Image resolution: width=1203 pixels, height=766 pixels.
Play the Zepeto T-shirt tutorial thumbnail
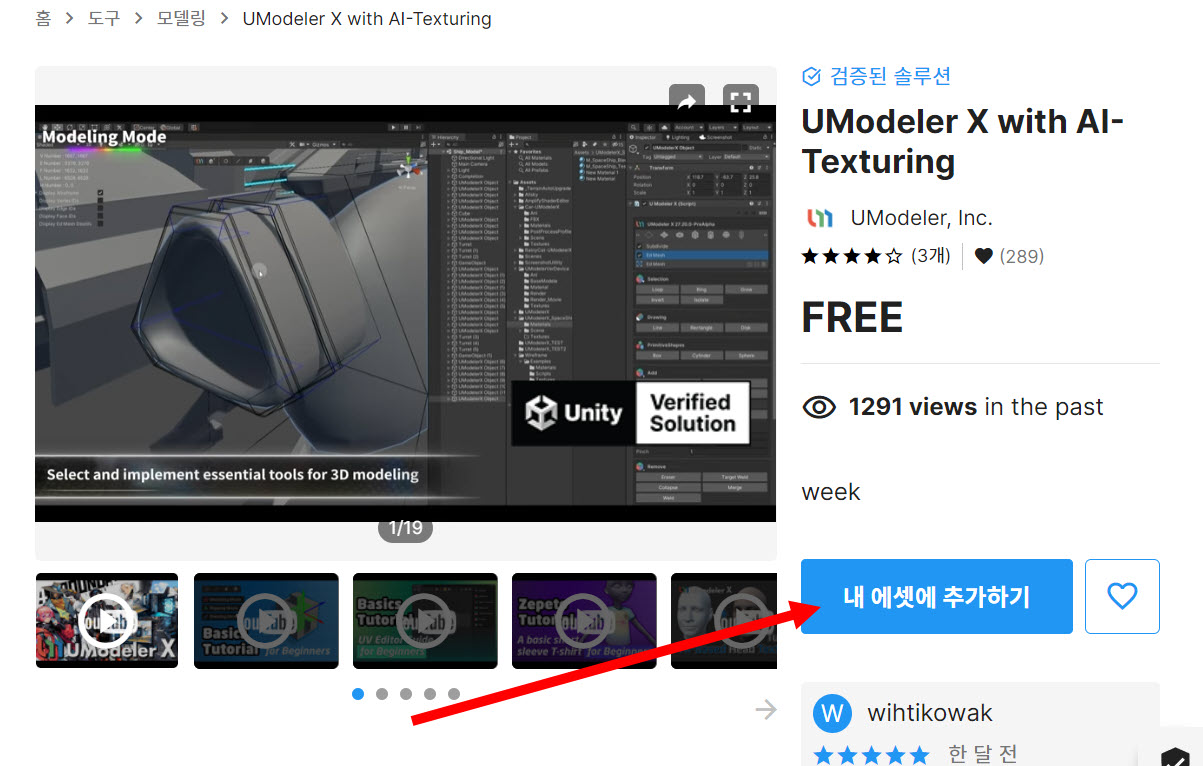tap(584, 620)
